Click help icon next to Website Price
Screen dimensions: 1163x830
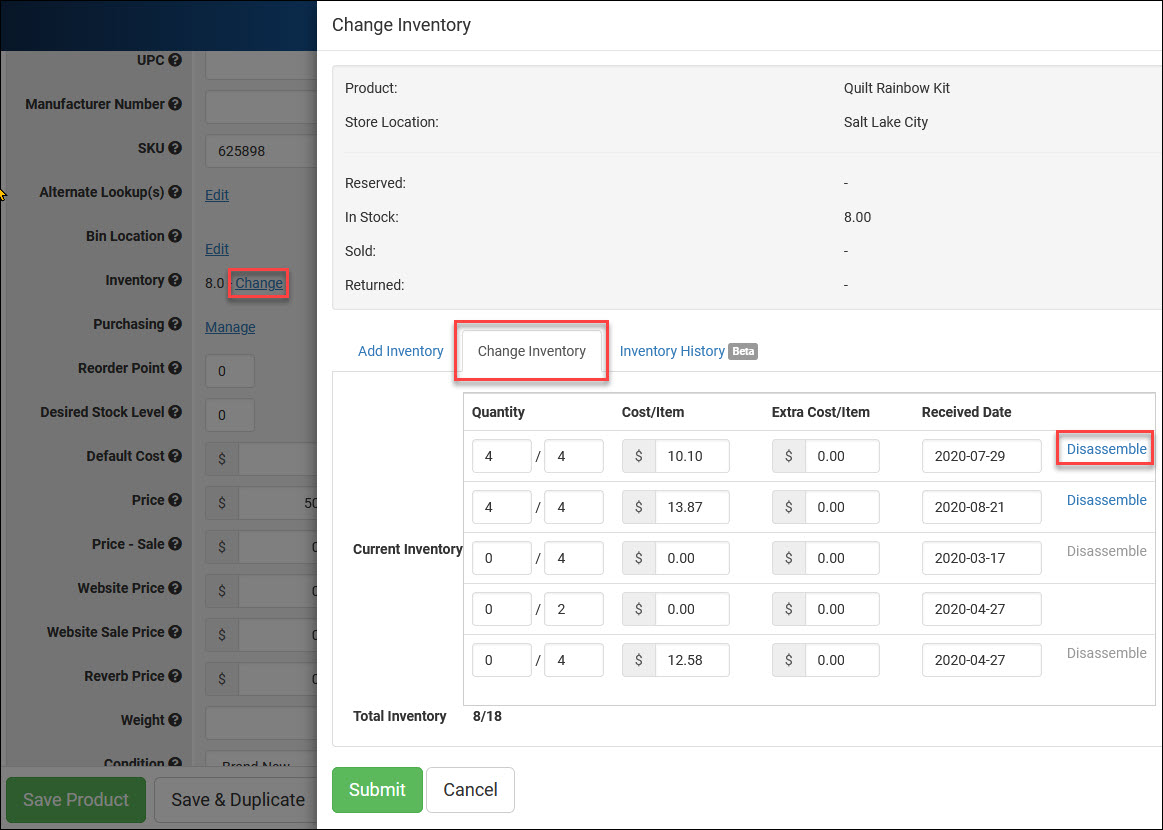[175, 588]
